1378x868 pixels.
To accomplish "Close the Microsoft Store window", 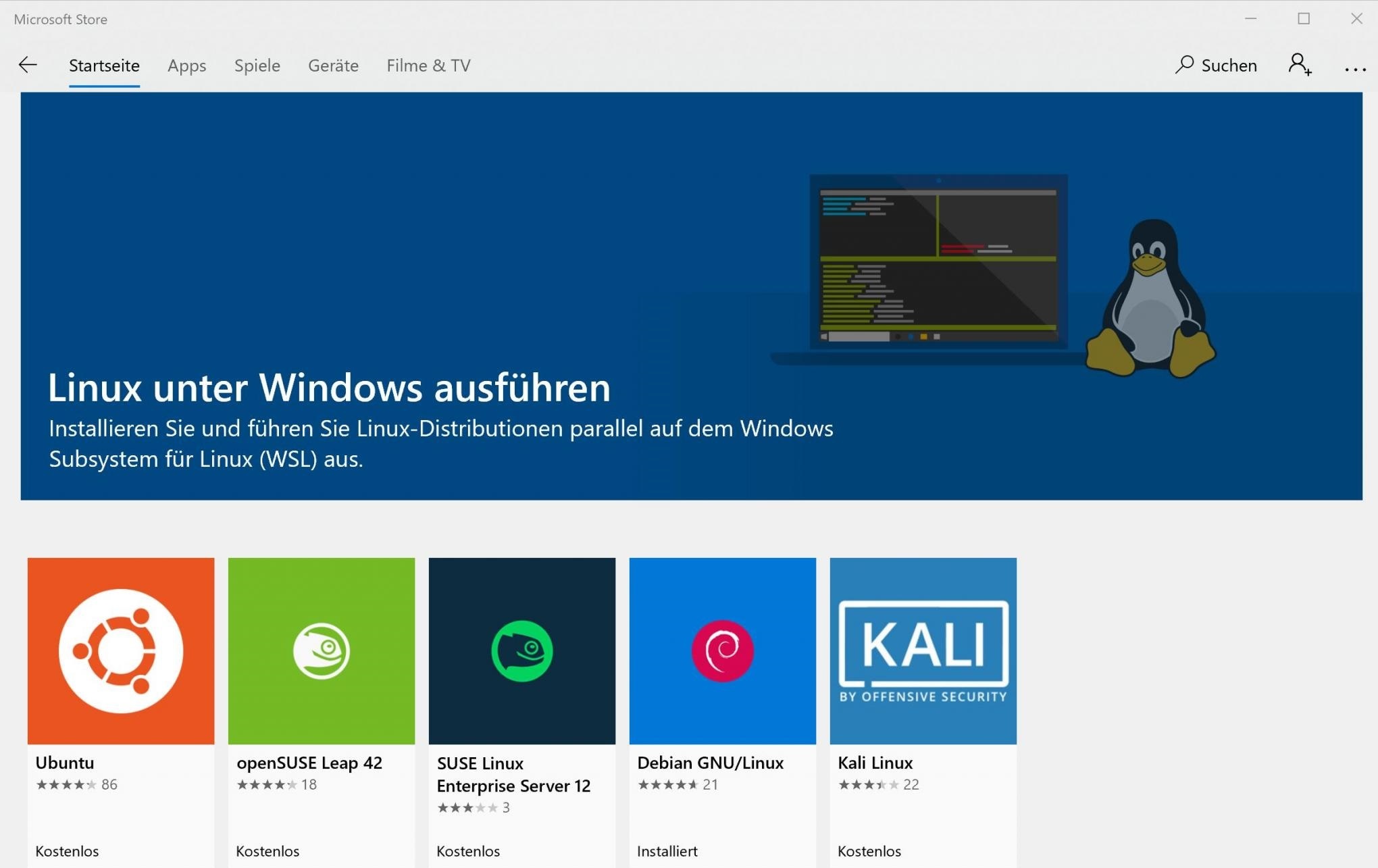I will 1356,19.
